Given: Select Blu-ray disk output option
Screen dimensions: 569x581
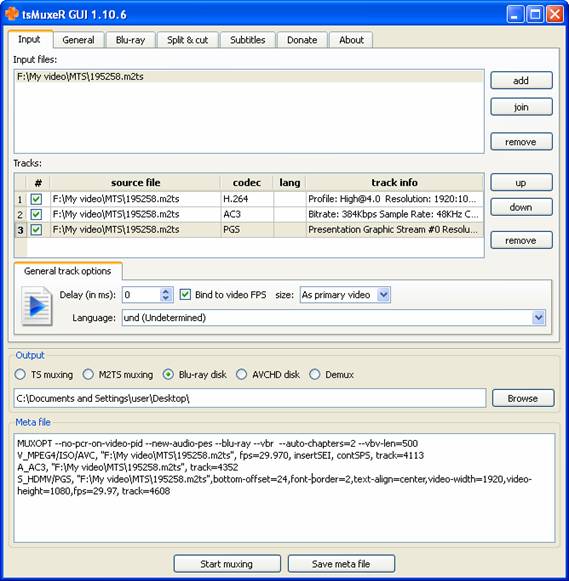Looking at the screenshot, I should [x=168, y=375].
